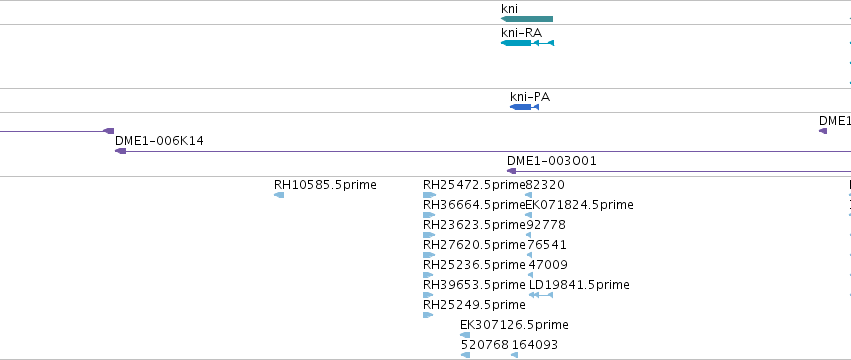Click the RH25249.5prime EST glyph
Viewport: 851px width, 360px height.
click(x=428, y=315)
